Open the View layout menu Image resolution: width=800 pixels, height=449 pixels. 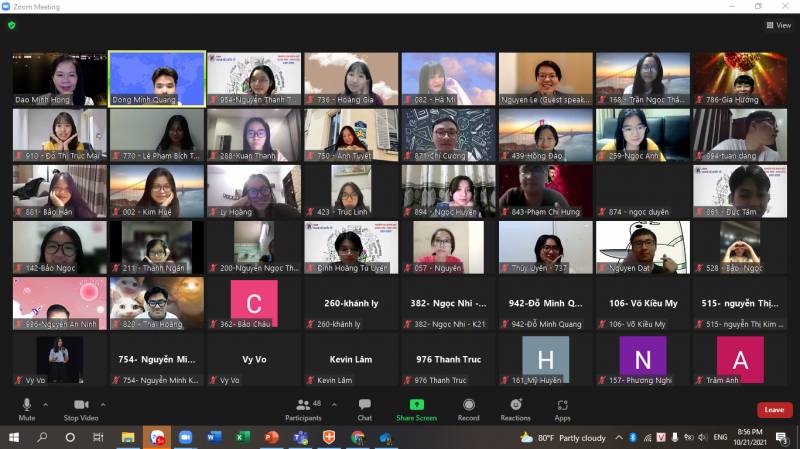[778, 25]
